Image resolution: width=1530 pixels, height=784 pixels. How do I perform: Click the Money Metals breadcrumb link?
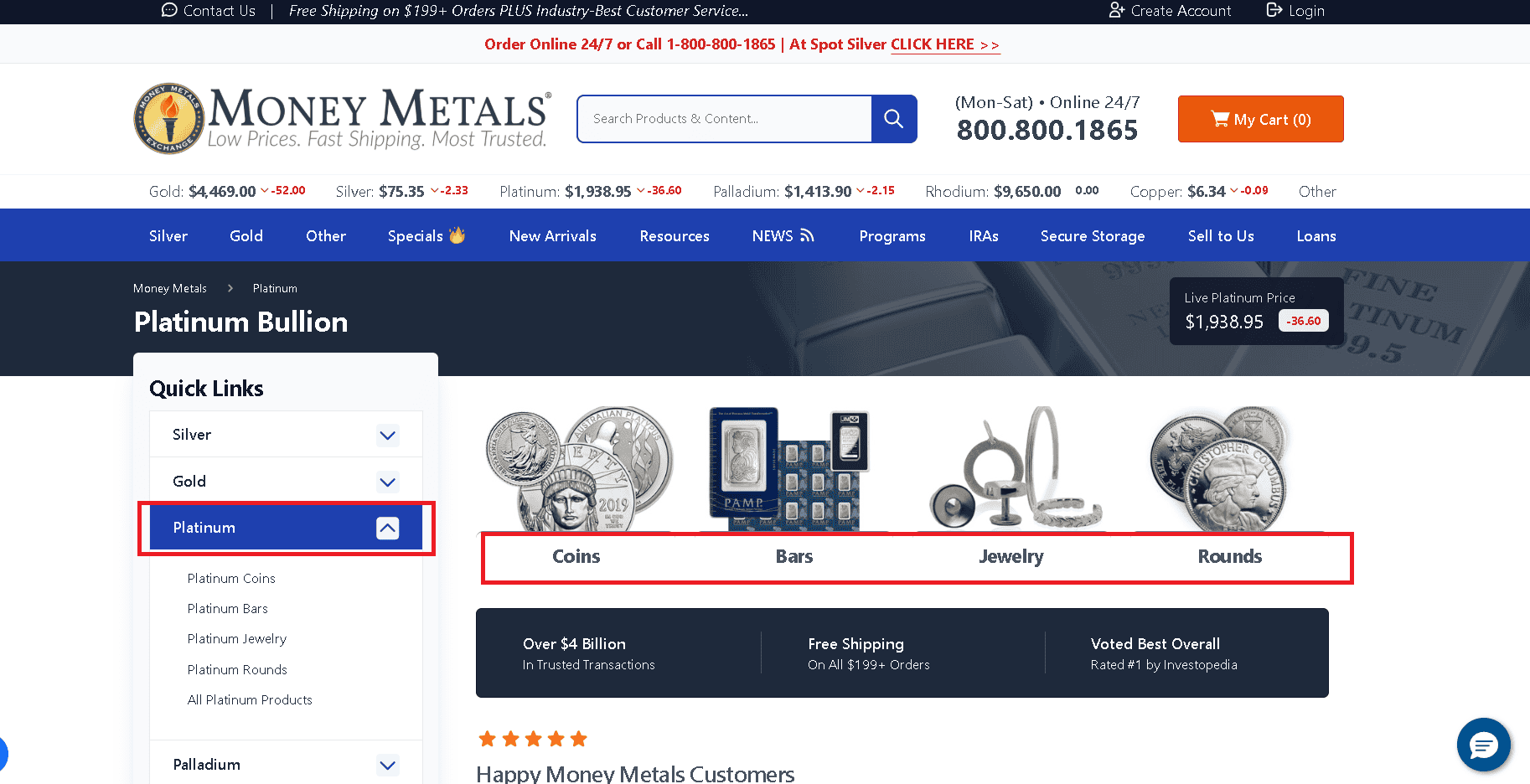(x=170, y=288)
